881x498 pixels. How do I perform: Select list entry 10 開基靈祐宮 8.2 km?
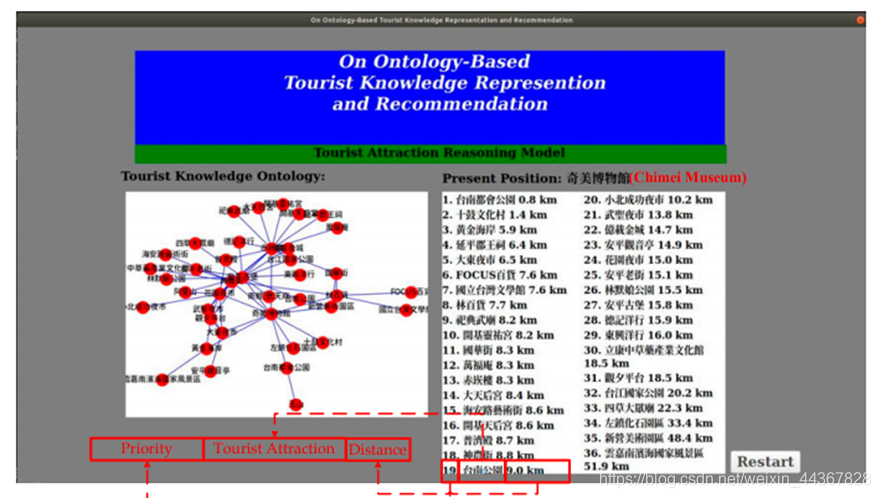click(498, 336)
